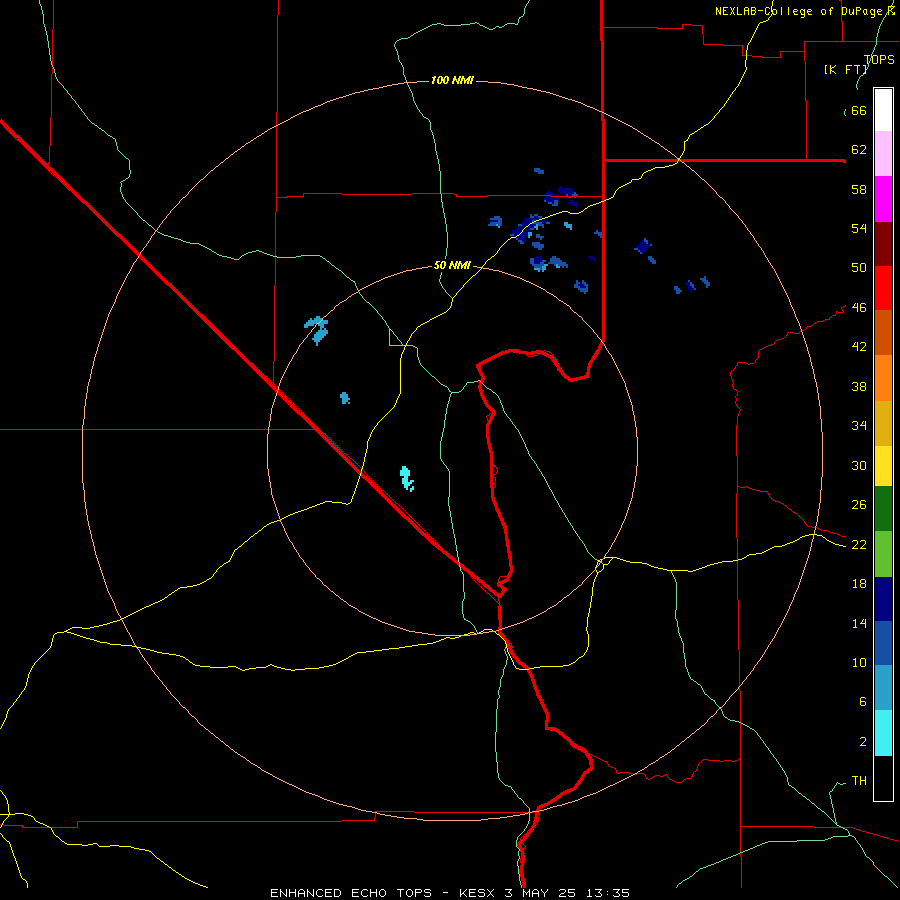Click the '10' legend value
Viewport: 900px width, 900px height.
coord(859,662)
